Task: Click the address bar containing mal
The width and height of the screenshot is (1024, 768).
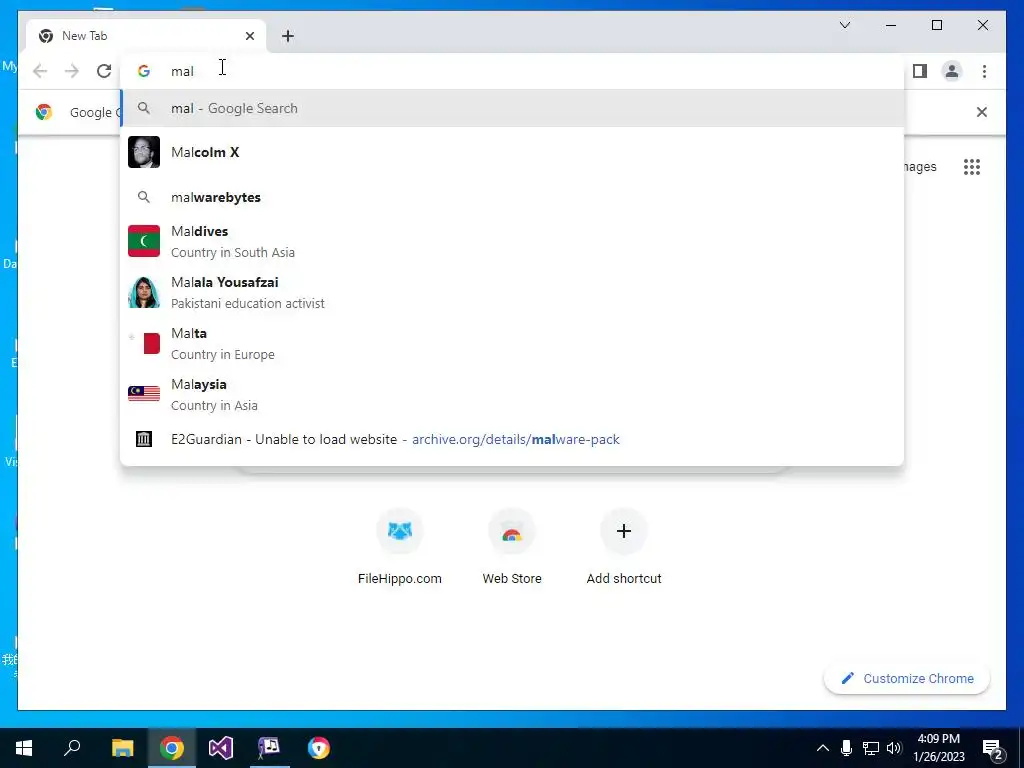Action: tap(512, 71)
